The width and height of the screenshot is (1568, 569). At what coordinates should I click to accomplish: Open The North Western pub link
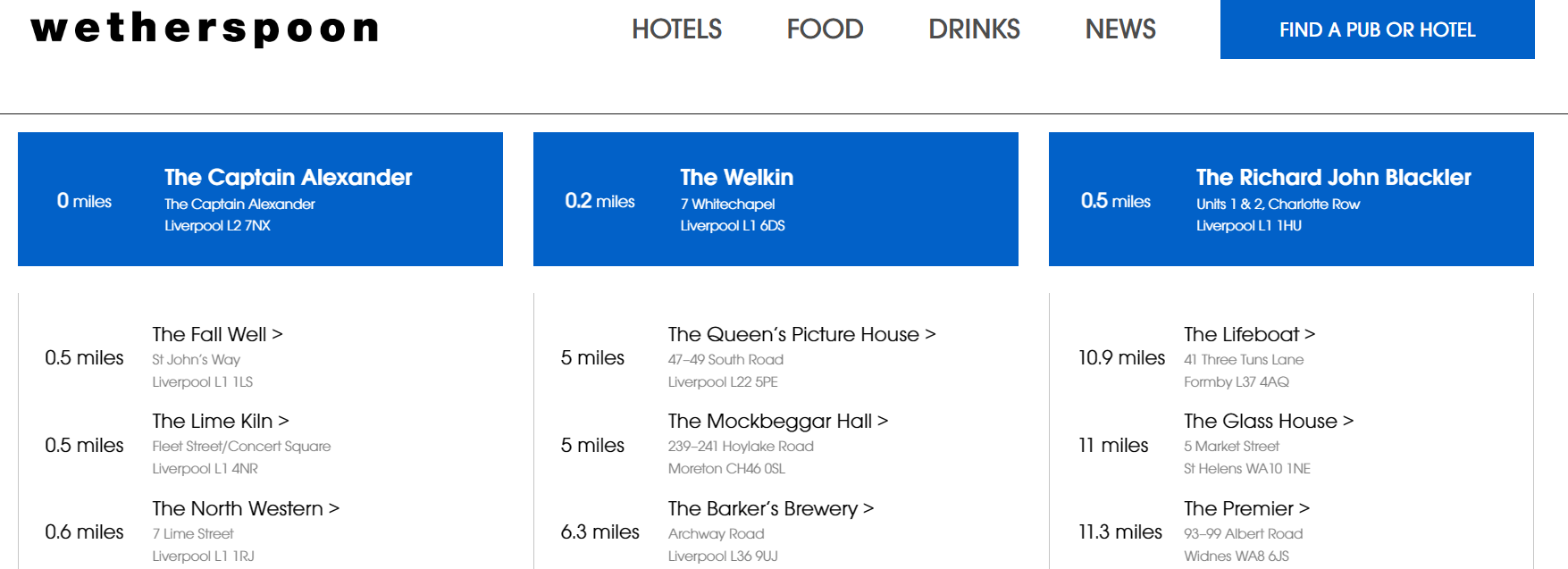click(246, 508)
